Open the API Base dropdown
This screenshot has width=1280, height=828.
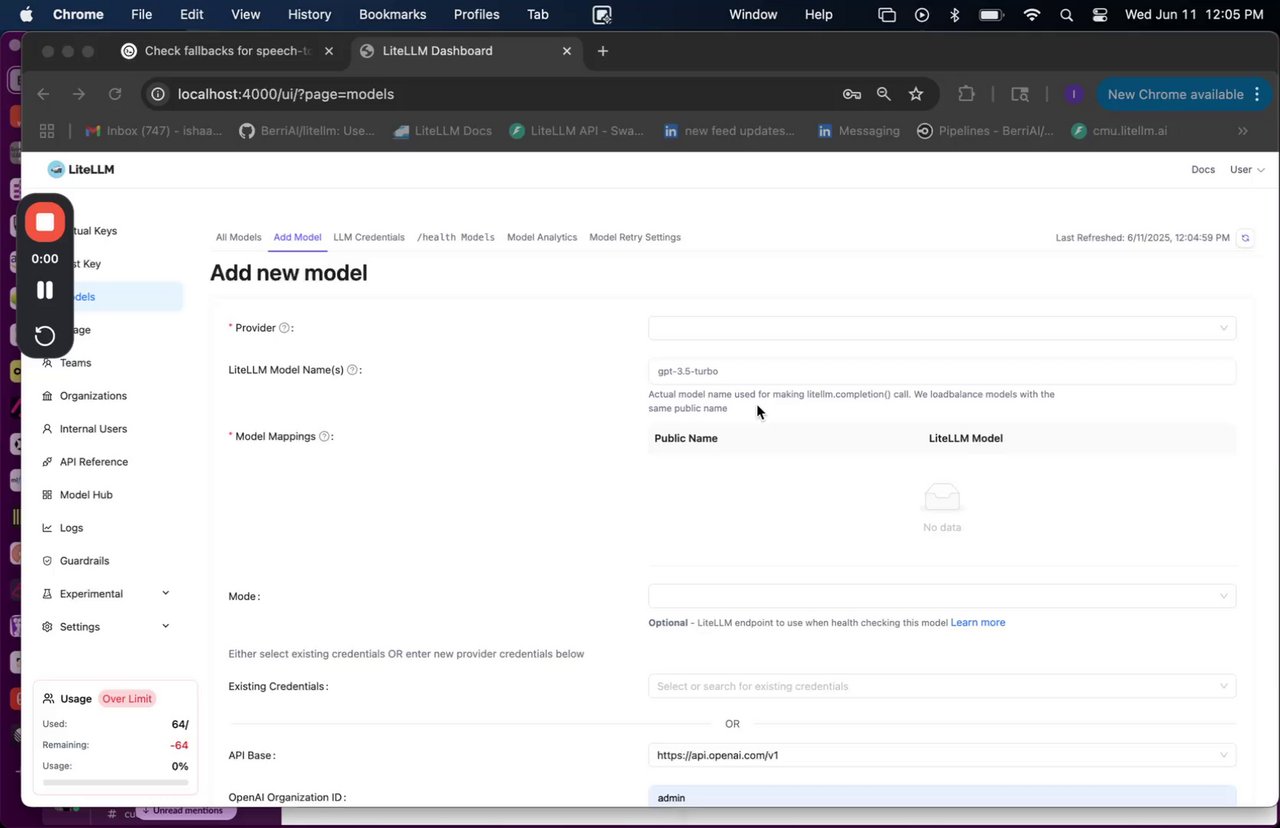click(942, 755)
